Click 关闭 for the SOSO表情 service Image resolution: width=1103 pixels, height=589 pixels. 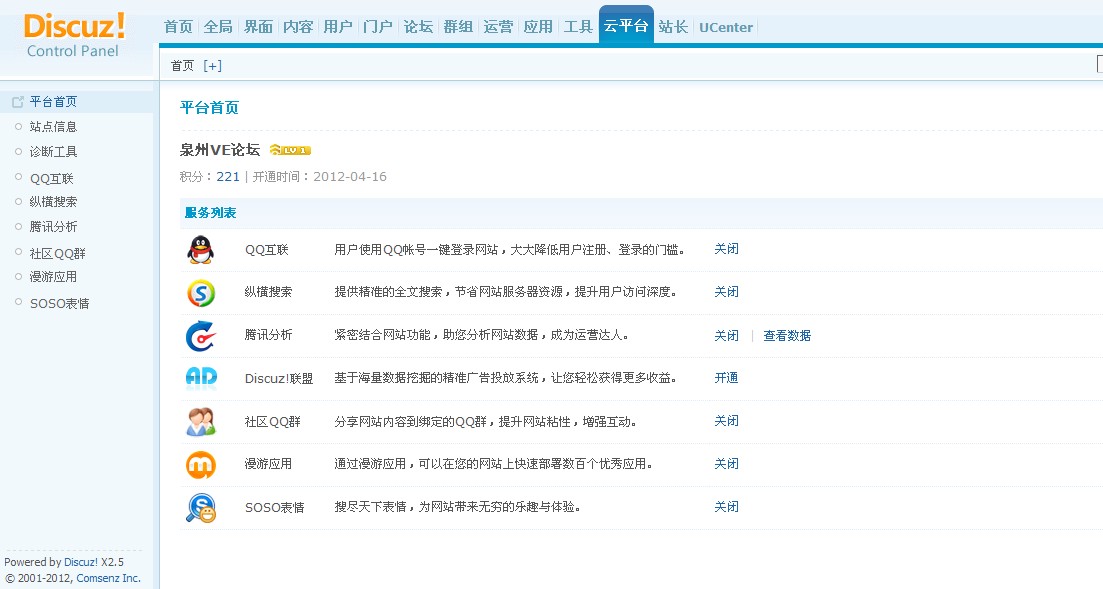tap(727, 507)
